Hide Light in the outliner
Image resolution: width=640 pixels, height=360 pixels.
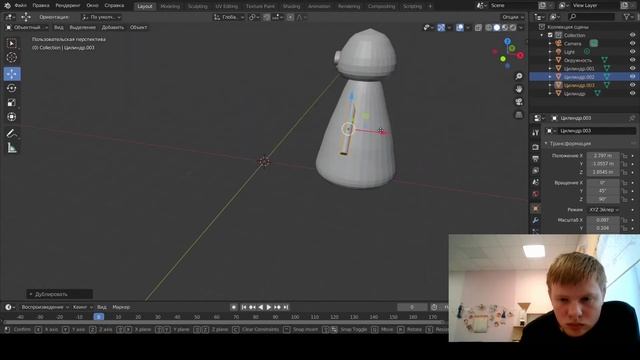pyautogui.click(x=632, y=52)
